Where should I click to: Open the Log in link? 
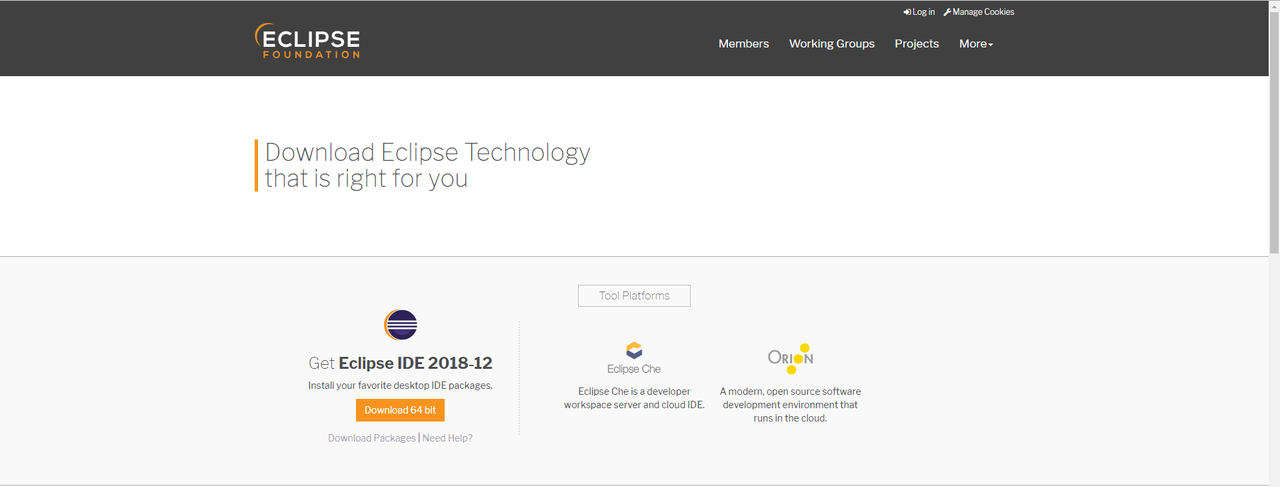click(919, 12)
